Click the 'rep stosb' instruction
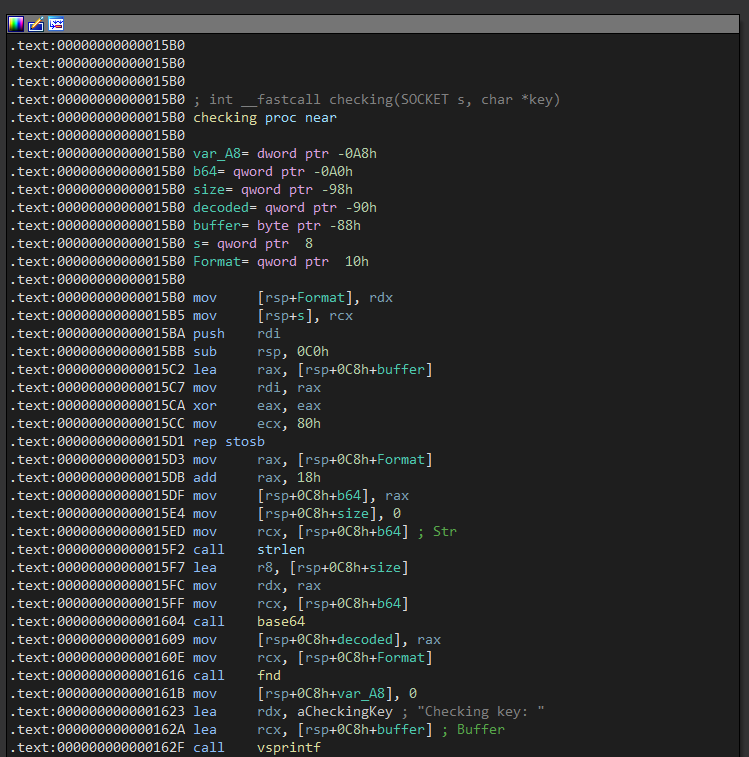Image resolution: width=749 pixels, height=757 pixels. pyautogui.click(x=229, y=441)
